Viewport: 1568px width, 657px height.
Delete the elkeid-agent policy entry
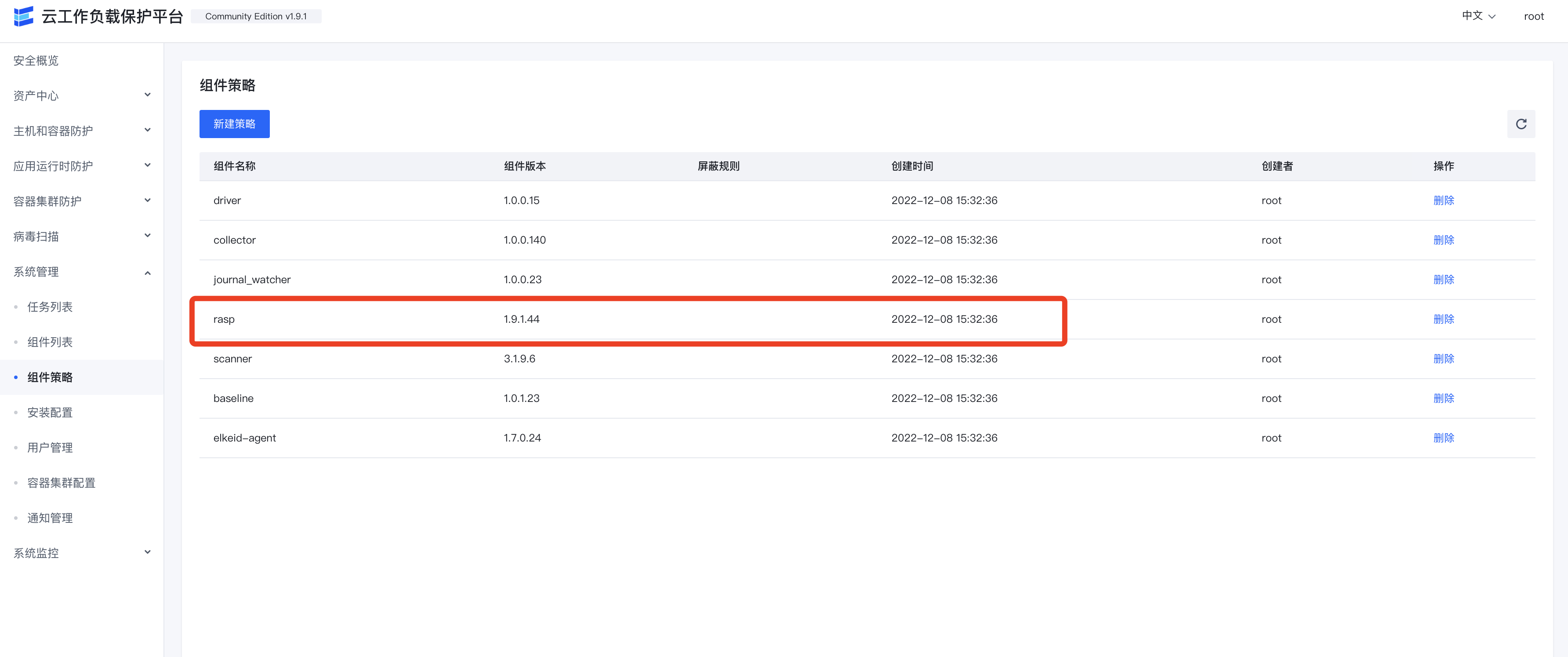click(x=1444, y=437)
